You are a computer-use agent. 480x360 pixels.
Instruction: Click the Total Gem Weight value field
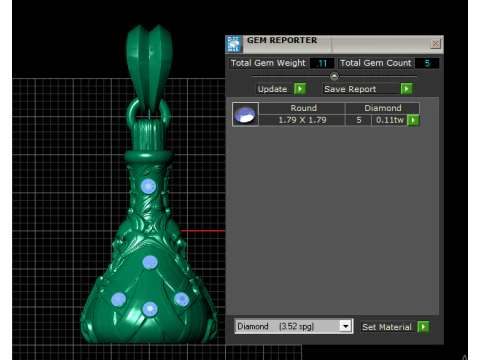tap(322, 63)
